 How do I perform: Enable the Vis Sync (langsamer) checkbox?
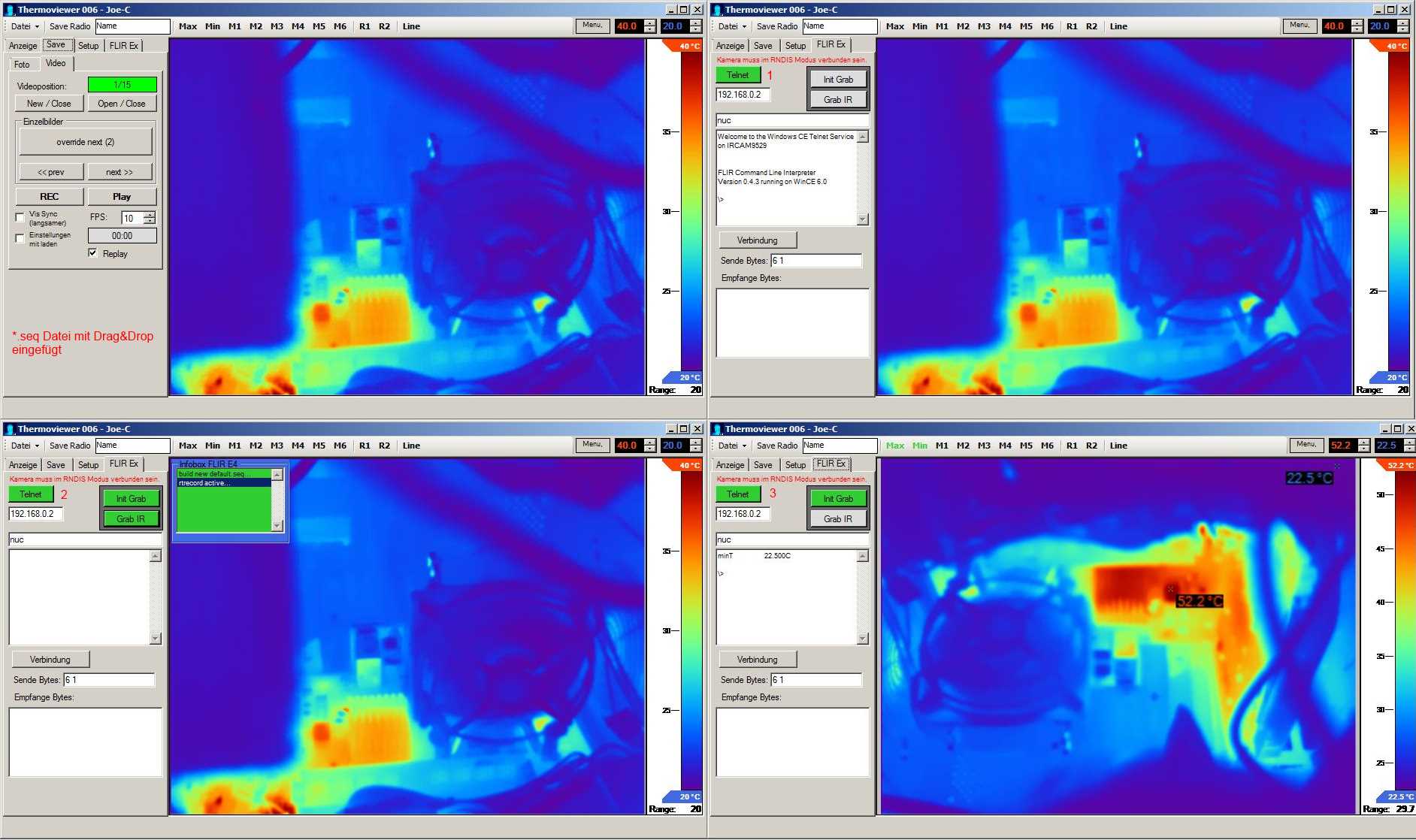[20, 217]
